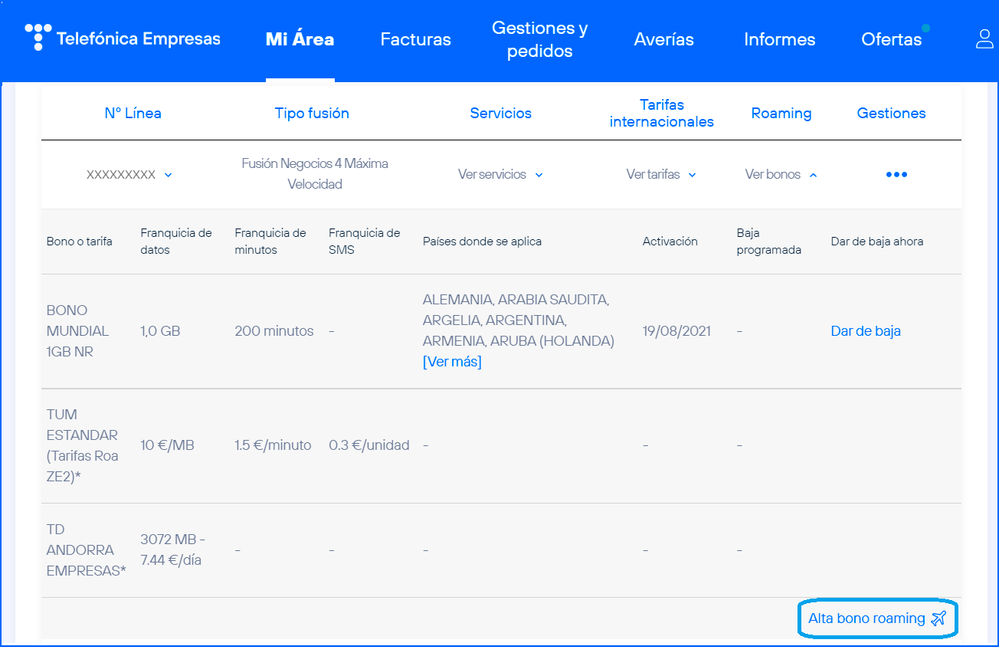Screen dimensions: 999x647
Task: Expand the Ver servicios dropdown
Action: [500, 175]
